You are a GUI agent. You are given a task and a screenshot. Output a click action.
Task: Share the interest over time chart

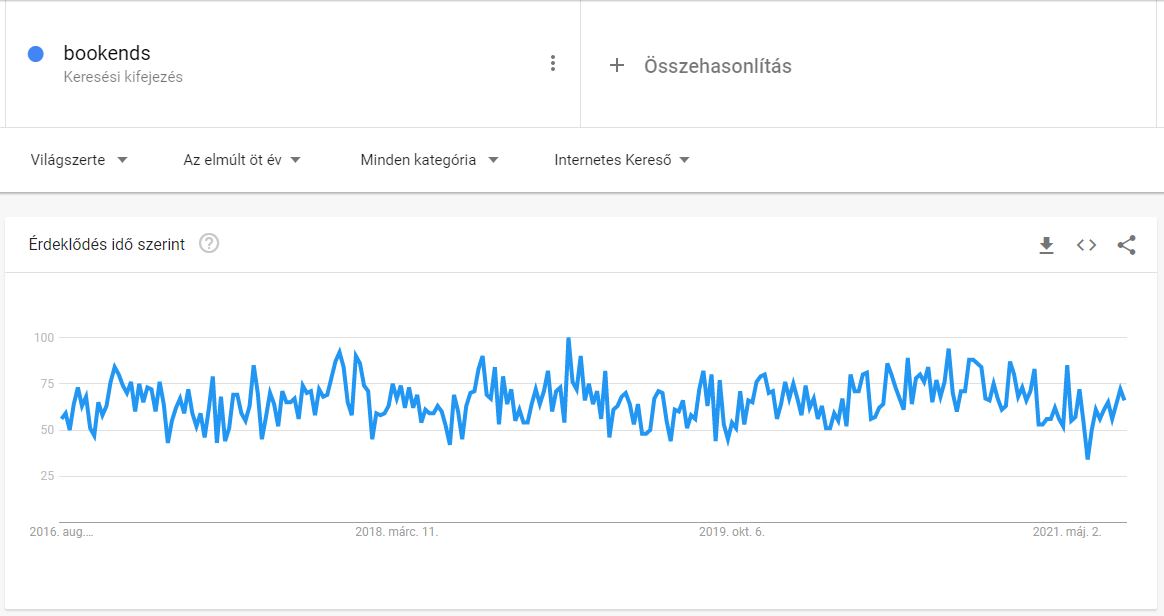pyautogui.click(x=1126, y=245)
